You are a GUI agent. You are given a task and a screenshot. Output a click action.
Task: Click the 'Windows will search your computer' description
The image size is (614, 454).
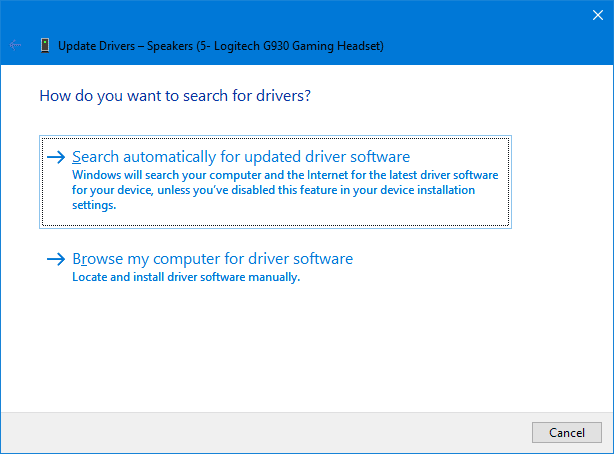click(285, 190)
